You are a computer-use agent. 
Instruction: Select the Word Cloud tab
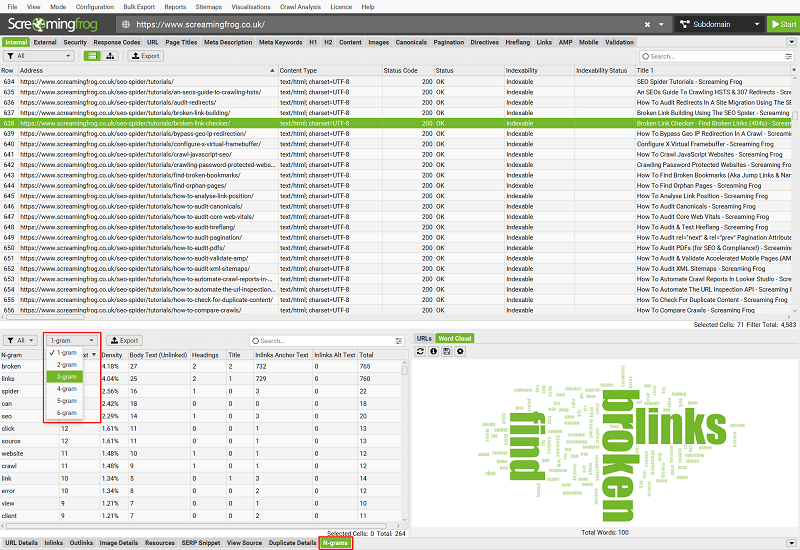click(455, 338)
